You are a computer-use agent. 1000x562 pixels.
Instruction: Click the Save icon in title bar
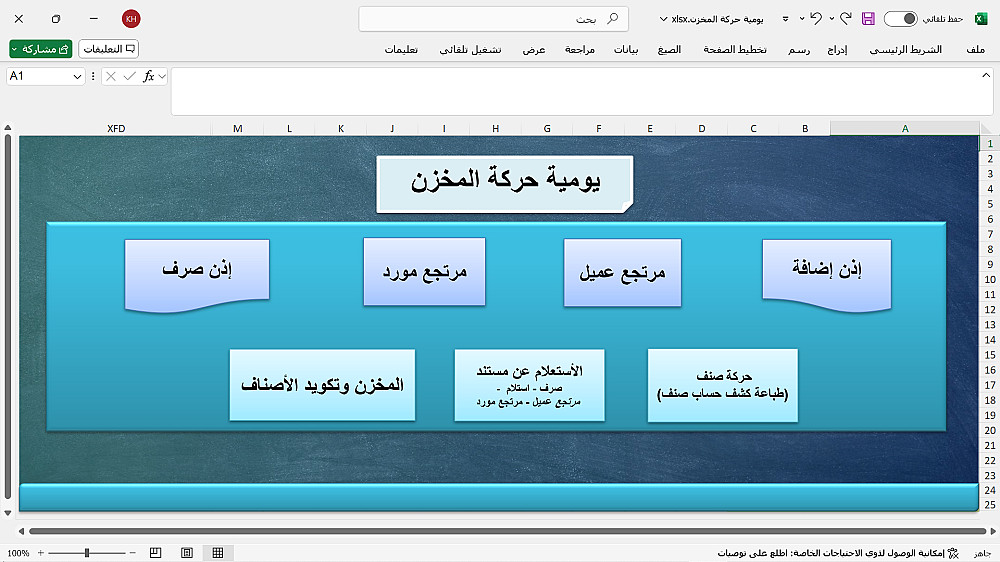pyautogui.click(x=868, y=18)
